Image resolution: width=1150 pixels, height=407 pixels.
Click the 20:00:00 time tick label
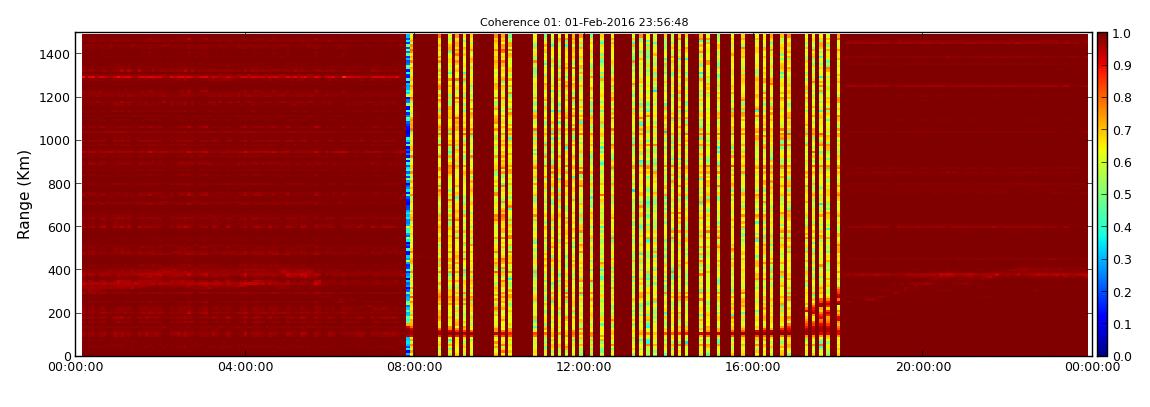[923, 367]
